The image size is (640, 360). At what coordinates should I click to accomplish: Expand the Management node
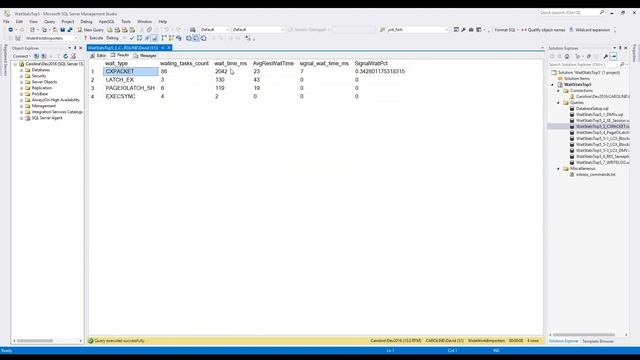tap(21, 106)
